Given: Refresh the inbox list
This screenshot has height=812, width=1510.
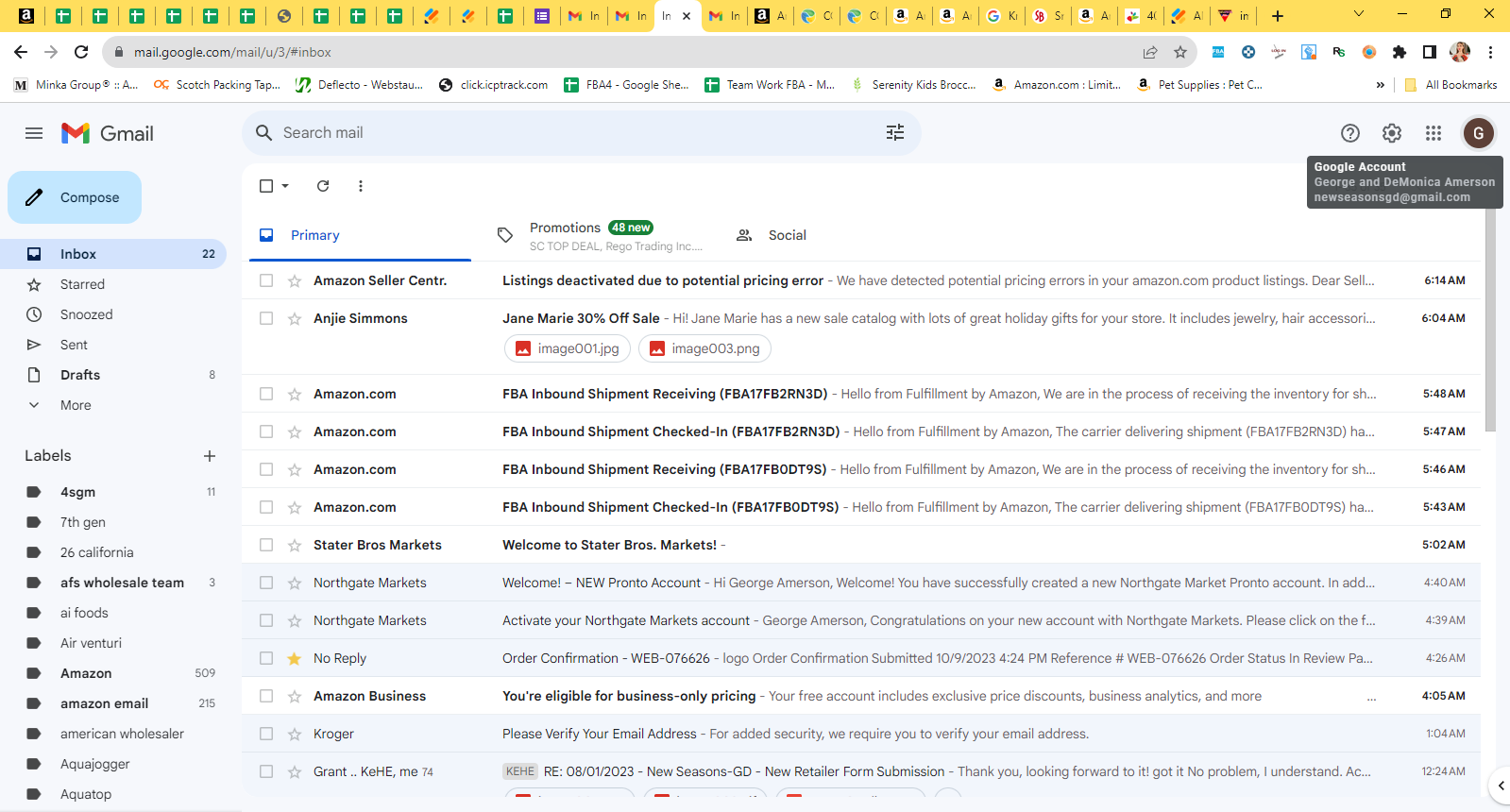Looking at the screenshot, I should (323, 186).
